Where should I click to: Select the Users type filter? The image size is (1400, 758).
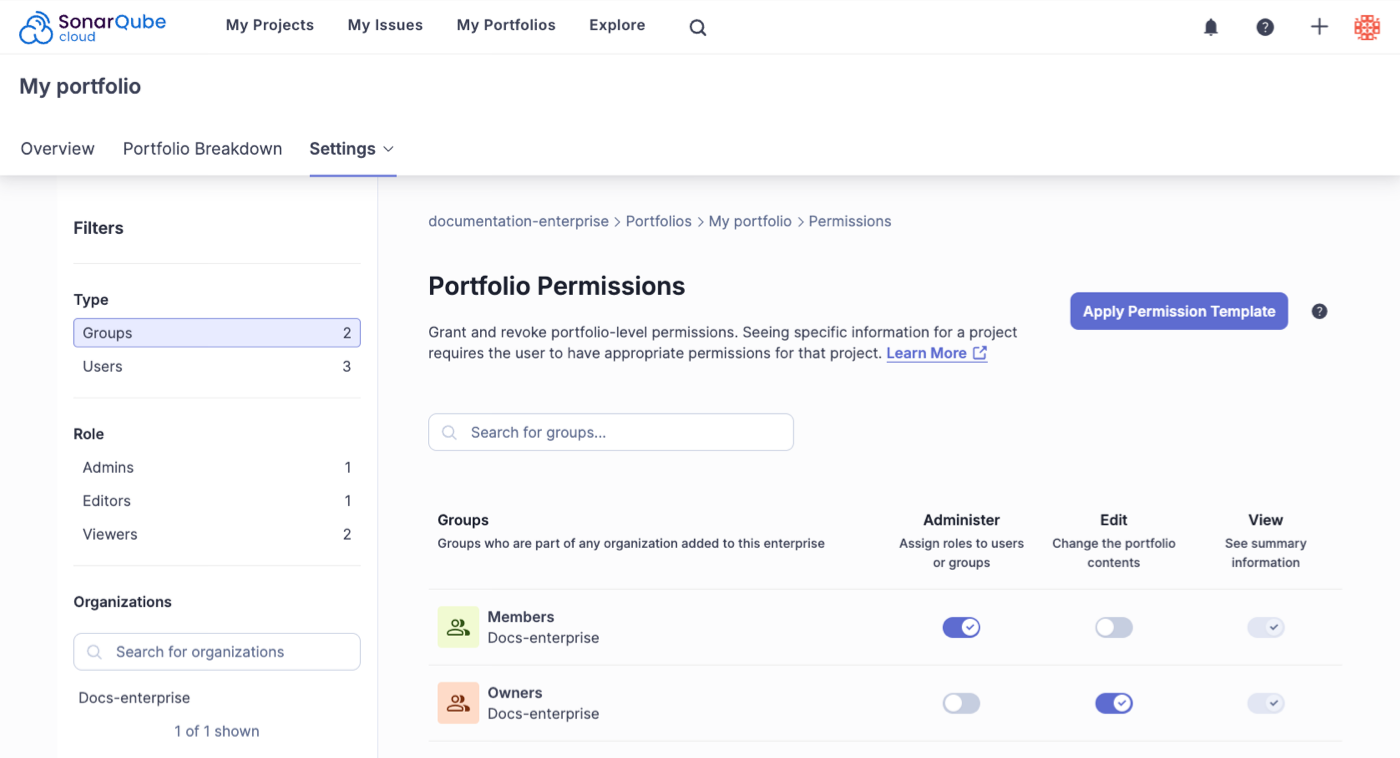pos(217,366)
